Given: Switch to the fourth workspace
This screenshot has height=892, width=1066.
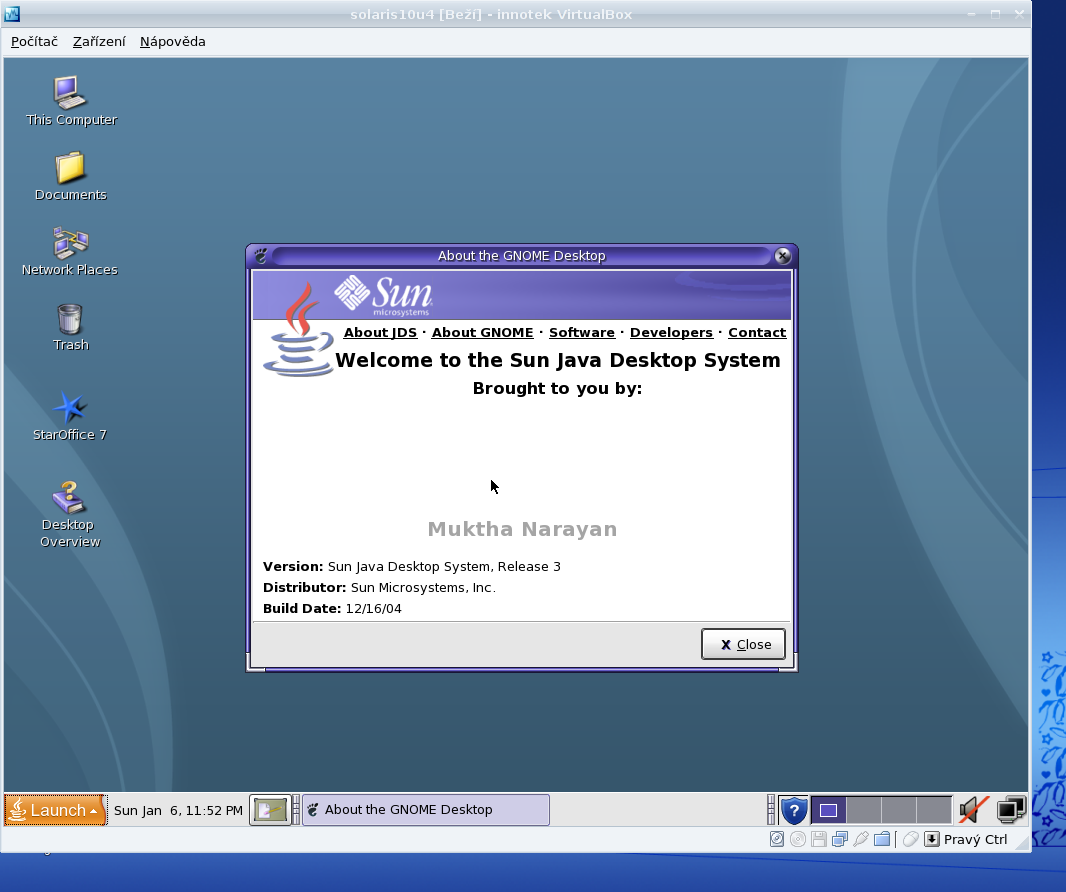Looking at the screenshot, I should click(x=934, y=810).
